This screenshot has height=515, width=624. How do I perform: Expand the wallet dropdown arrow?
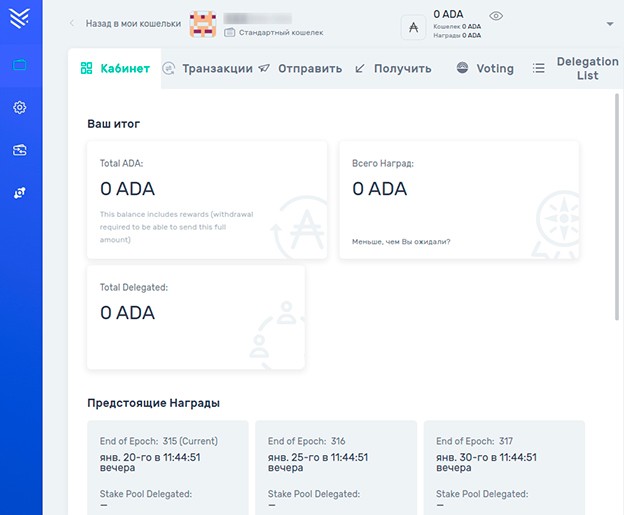[610, 24]
